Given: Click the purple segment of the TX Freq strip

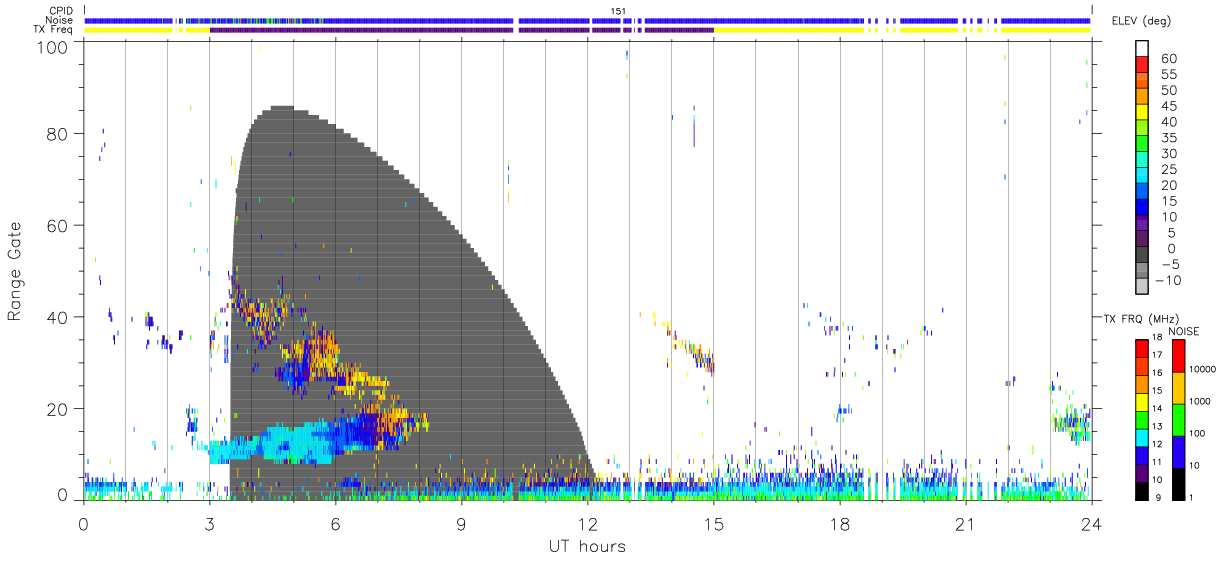Looking at the screenshot, I should pyautogui.click(x=462, y=30).
